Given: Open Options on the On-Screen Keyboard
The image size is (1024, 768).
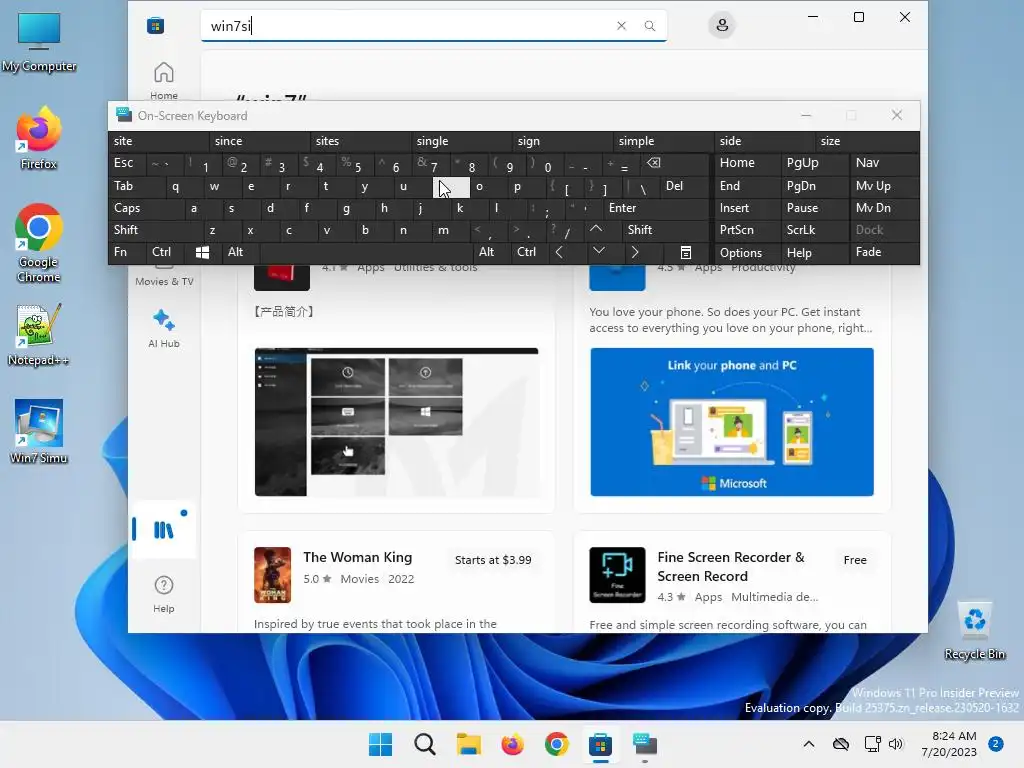Looking at the screenshot, I should 748,252.
